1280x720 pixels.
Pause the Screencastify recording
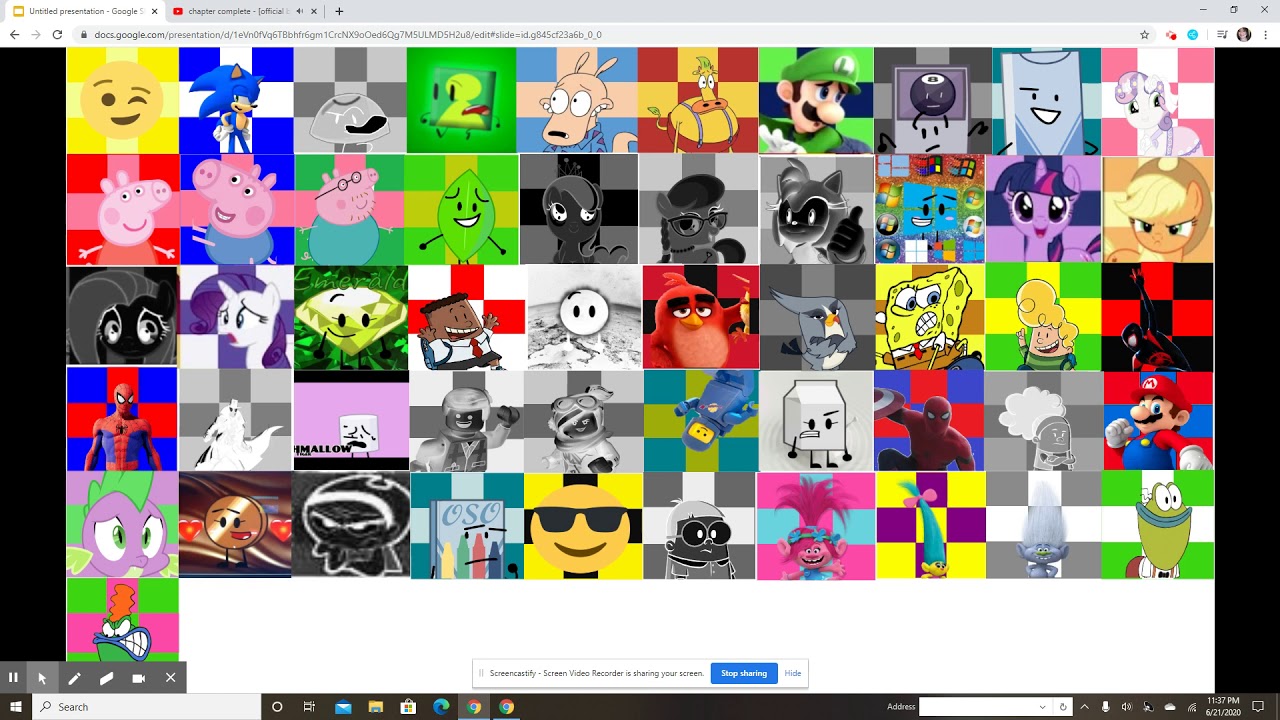13,677
